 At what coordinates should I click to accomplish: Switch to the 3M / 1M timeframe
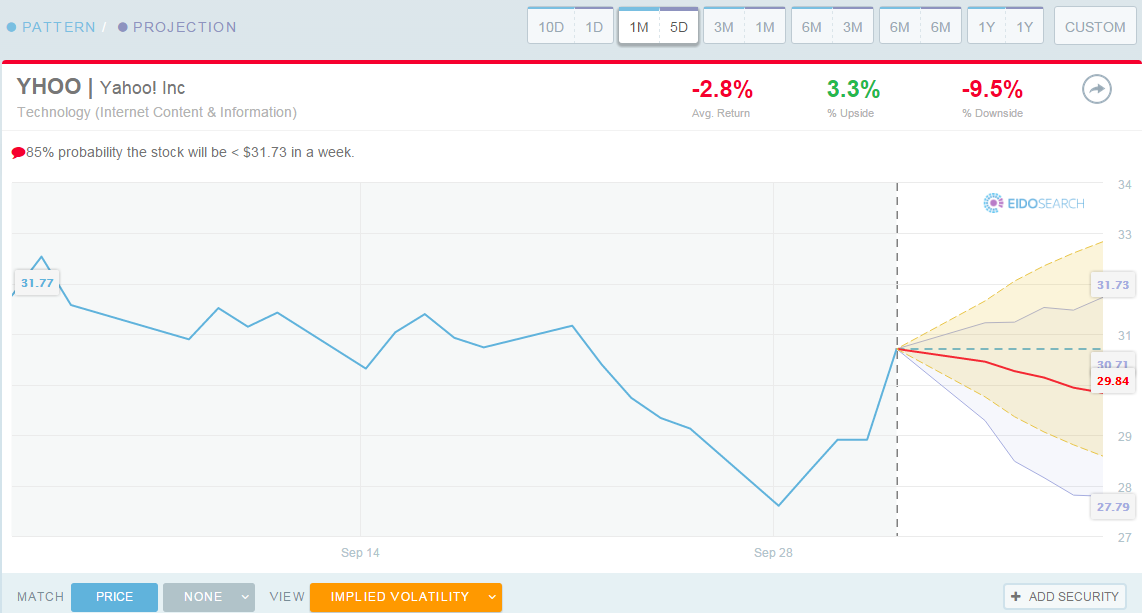(x=744, y=27)
